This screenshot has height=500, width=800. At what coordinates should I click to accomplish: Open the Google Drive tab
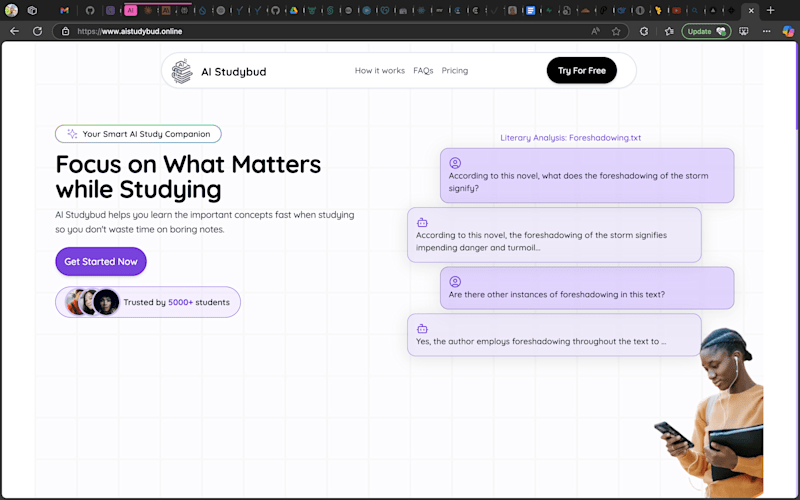tap(293, 10)
